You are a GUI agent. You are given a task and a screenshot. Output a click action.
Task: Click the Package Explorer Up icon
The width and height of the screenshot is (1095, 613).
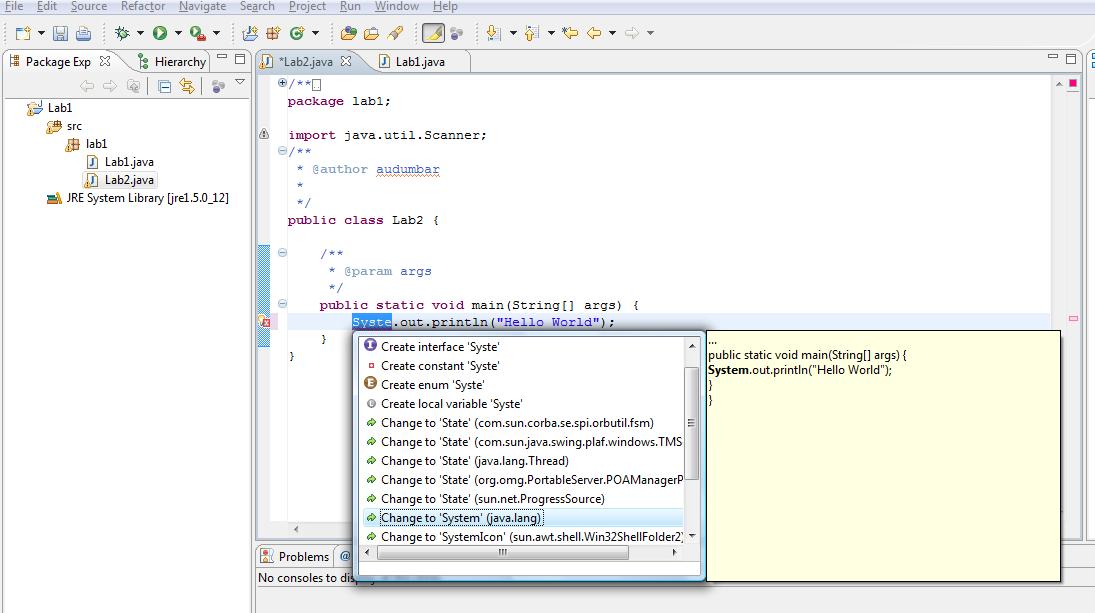tap(133, 86)
